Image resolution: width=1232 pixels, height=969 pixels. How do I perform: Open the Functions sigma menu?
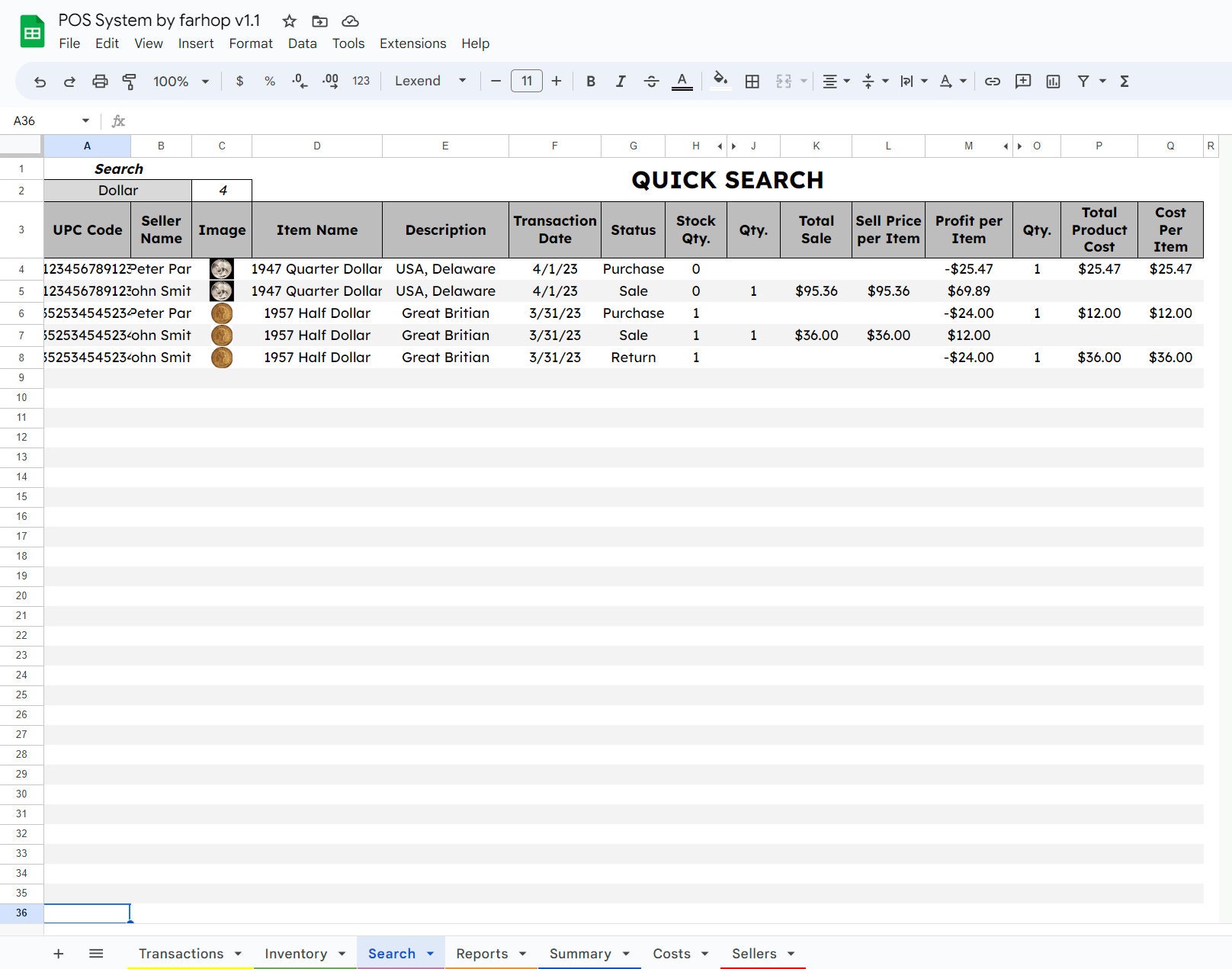coord(1125,82)
